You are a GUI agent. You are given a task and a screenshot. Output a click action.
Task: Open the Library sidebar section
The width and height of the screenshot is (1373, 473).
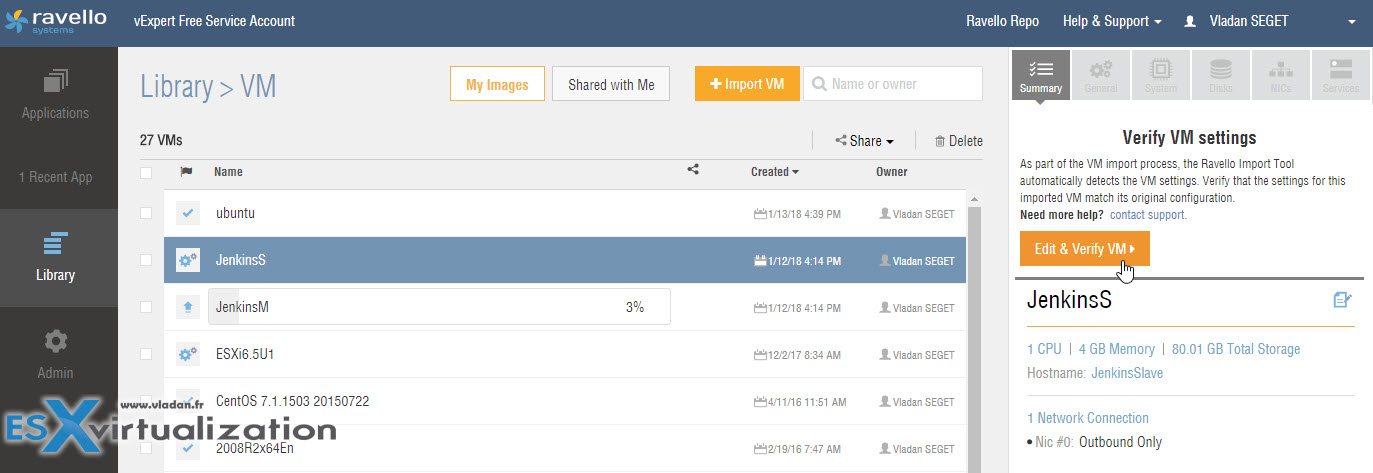coord(56,257)
